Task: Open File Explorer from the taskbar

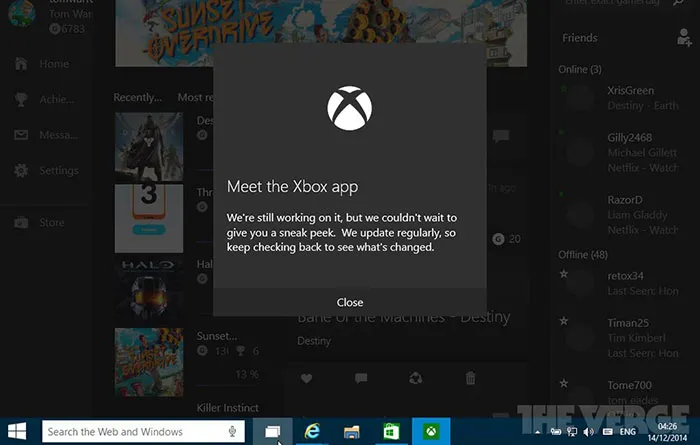Action: 352,432
